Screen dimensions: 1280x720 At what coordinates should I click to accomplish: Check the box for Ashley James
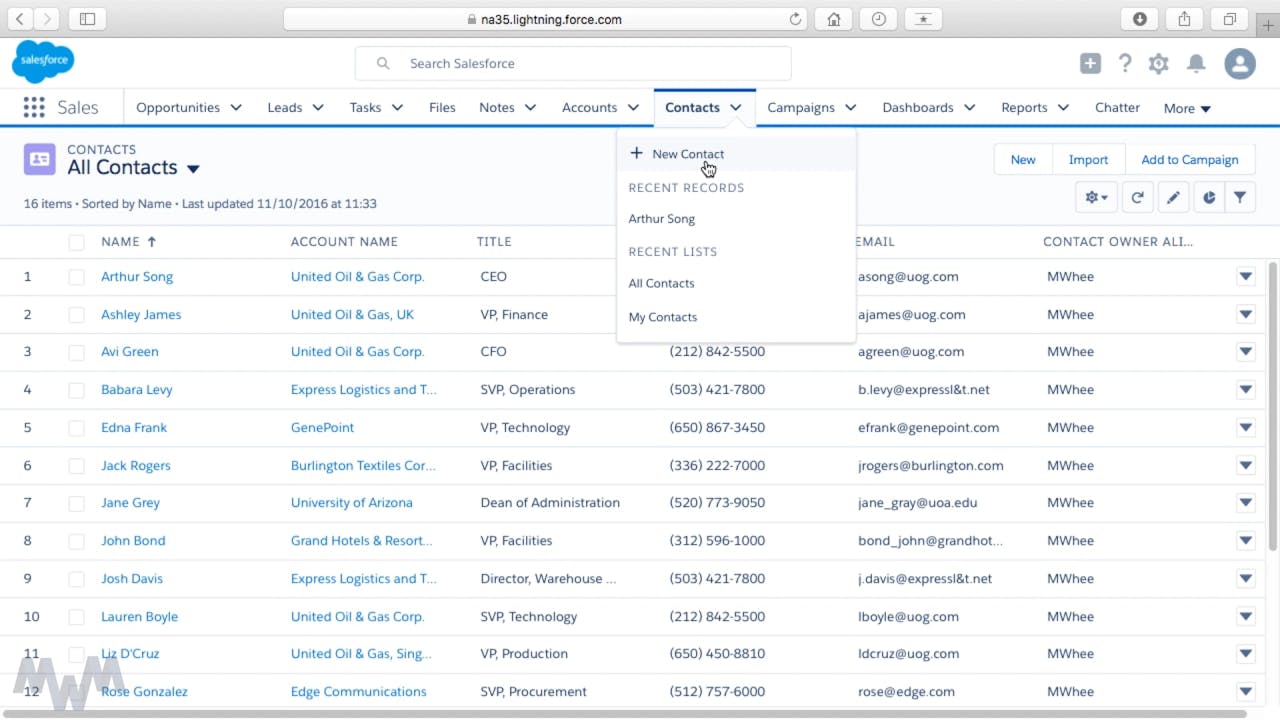[x=76, y=315]
